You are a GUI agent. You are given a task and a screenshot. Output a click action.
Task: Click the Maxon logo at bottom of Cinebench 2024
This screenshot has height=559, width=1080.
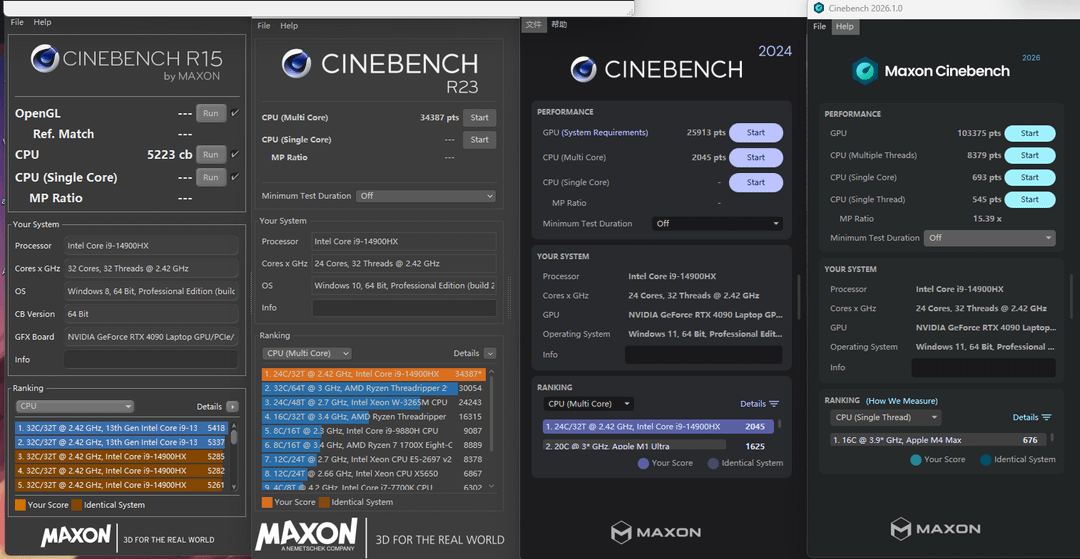pos(656,531)
